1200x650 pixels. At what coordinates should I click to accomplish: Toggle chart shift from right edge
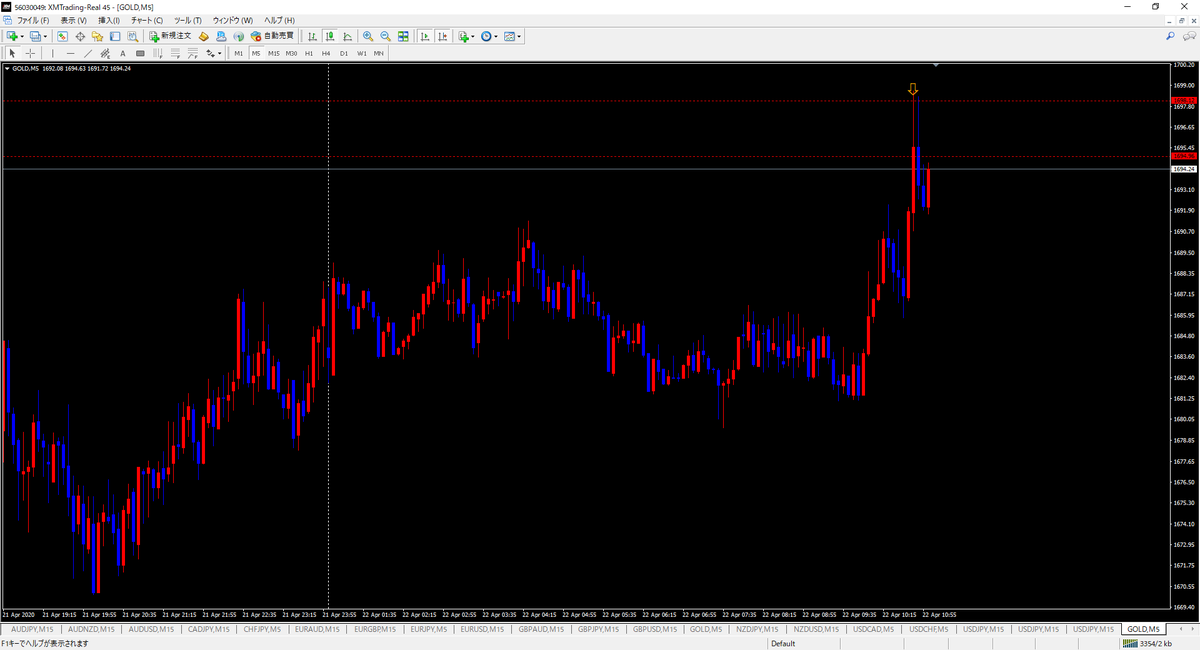click(x=442, y=36)
